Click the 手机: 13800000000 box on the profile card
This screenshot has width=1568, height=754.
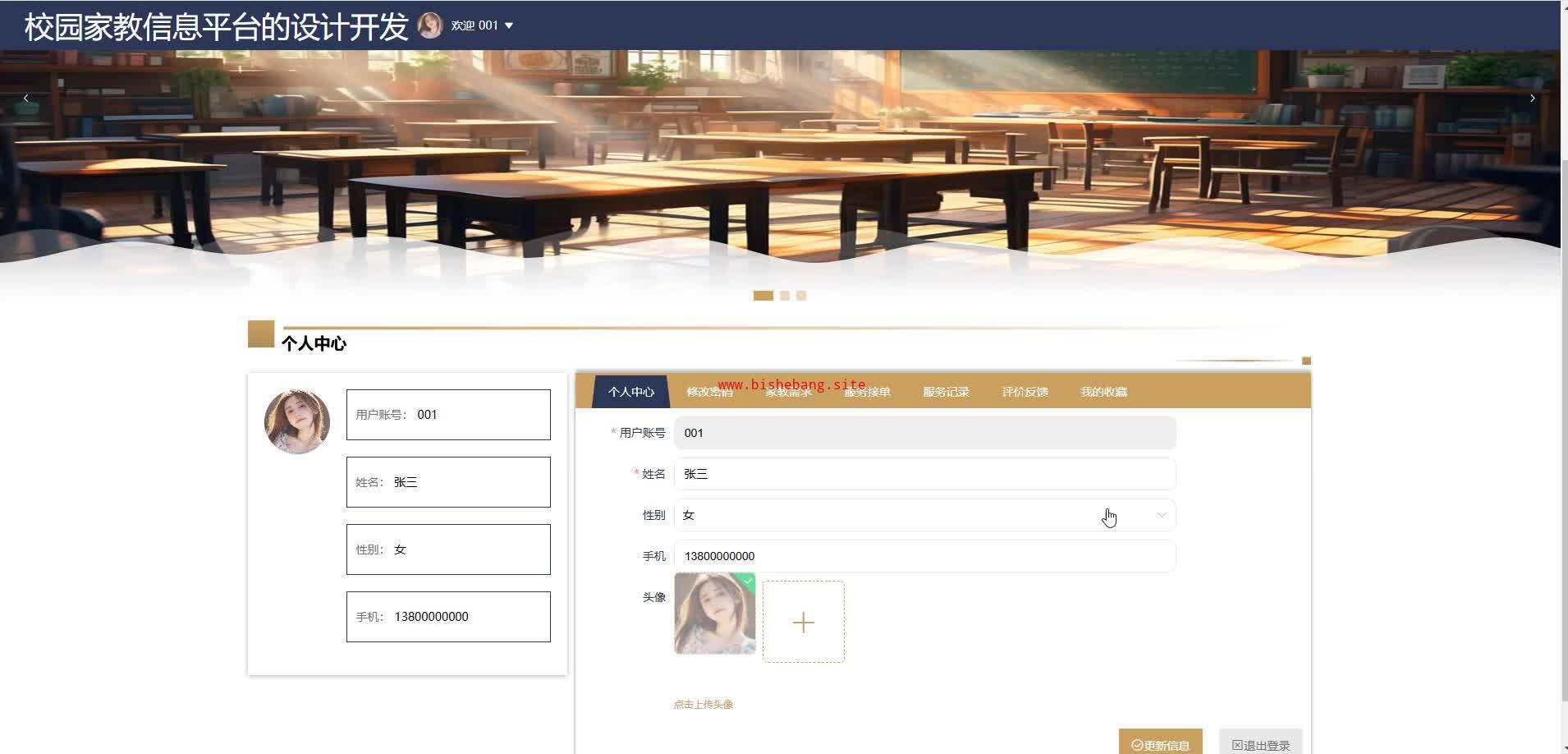[448, 617]
